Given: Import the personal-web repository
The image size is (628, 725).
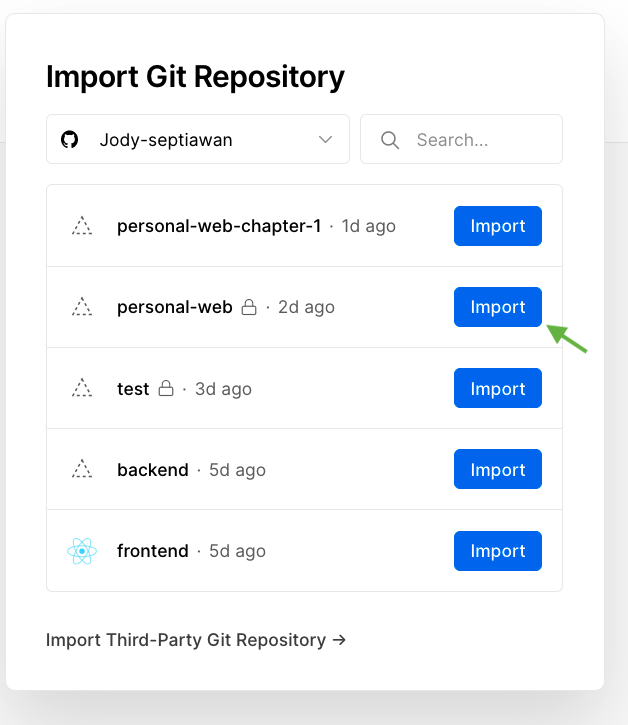Looking at the screenshot, I should click(x=497, y=307).
